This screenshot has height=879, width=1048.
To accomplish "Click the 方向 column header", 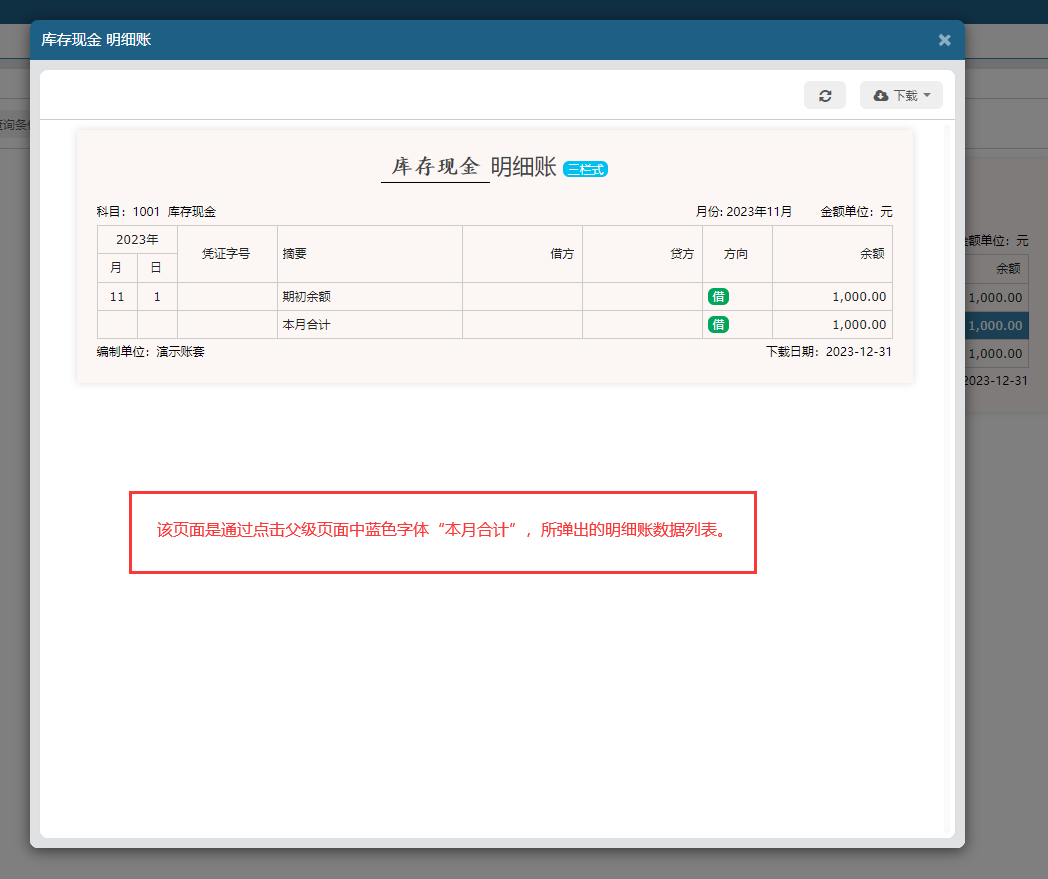I will point(737,254).
